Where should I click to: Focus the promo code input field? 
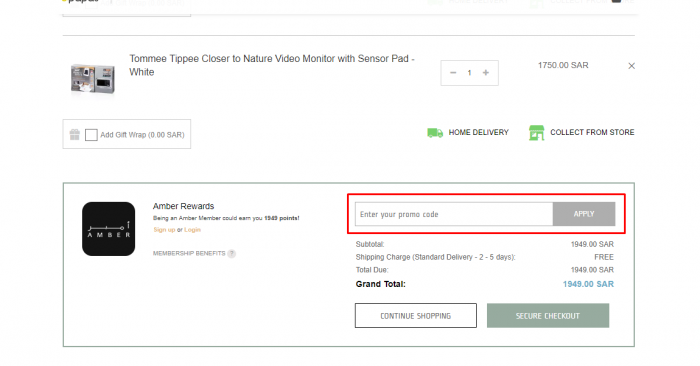pyautogui.click(x=454, y=214)
